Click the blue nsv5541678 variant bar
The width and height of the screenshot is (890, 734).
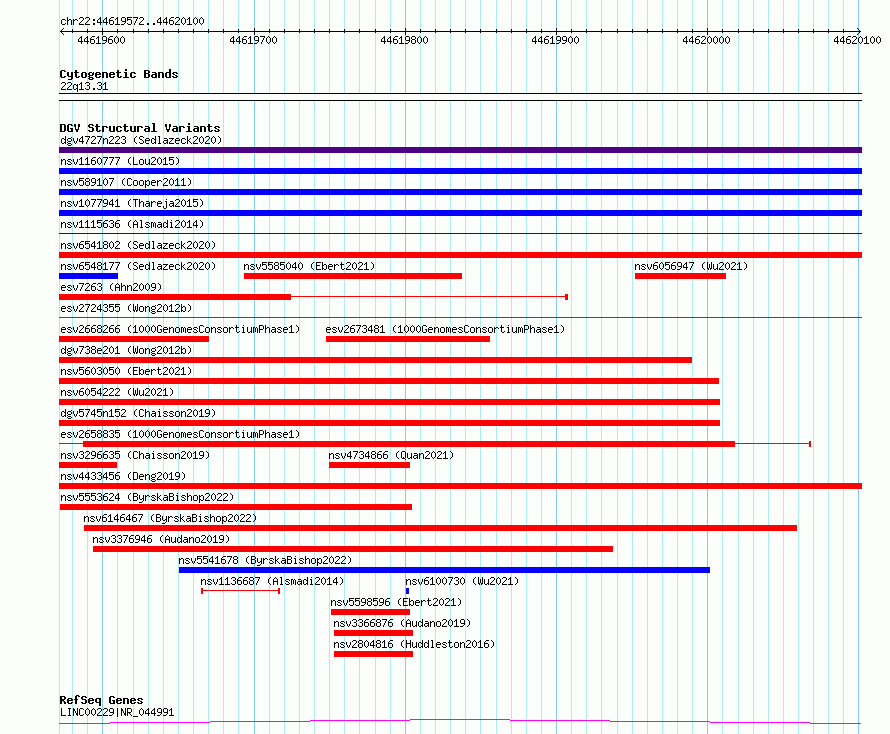[x=444, y=570]
